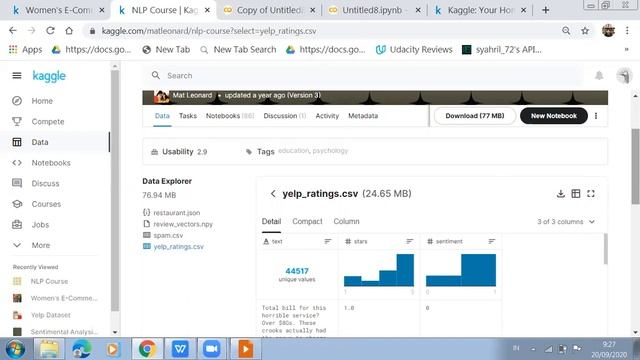This screenshot has height=360, width=640.
Task: Click the tallest stars histogram bar
Action: [x=405, y=270]
